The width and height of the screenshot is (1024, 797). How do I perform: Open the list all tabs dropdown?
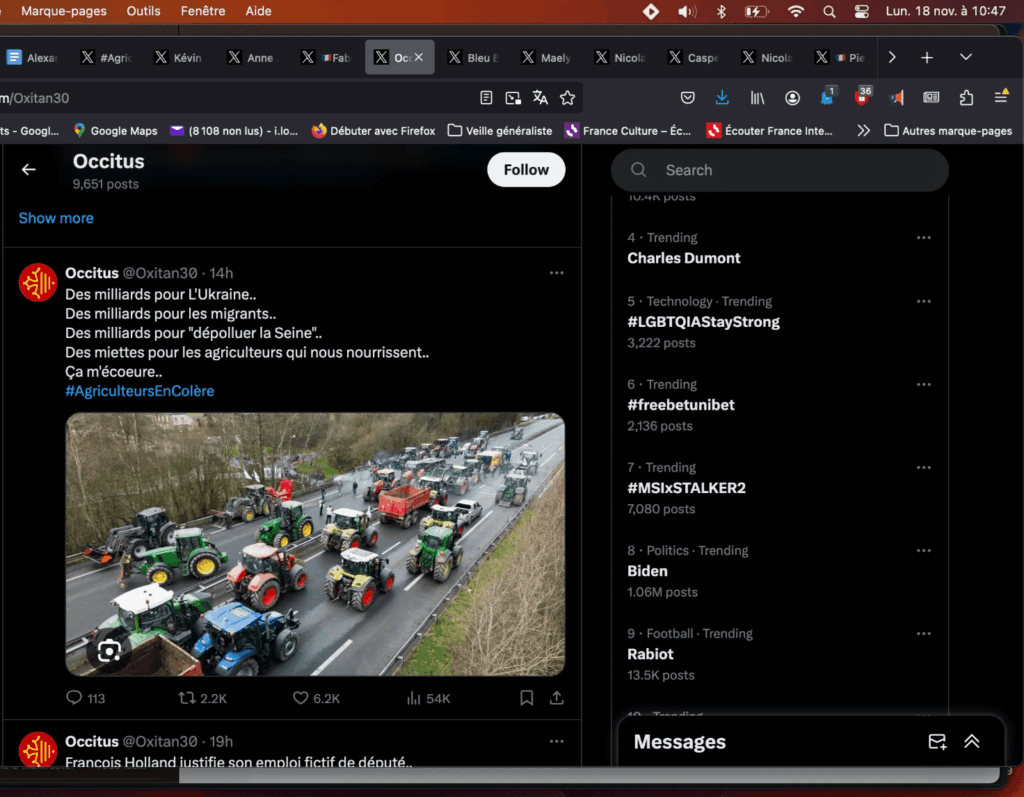tap(965, 58)
